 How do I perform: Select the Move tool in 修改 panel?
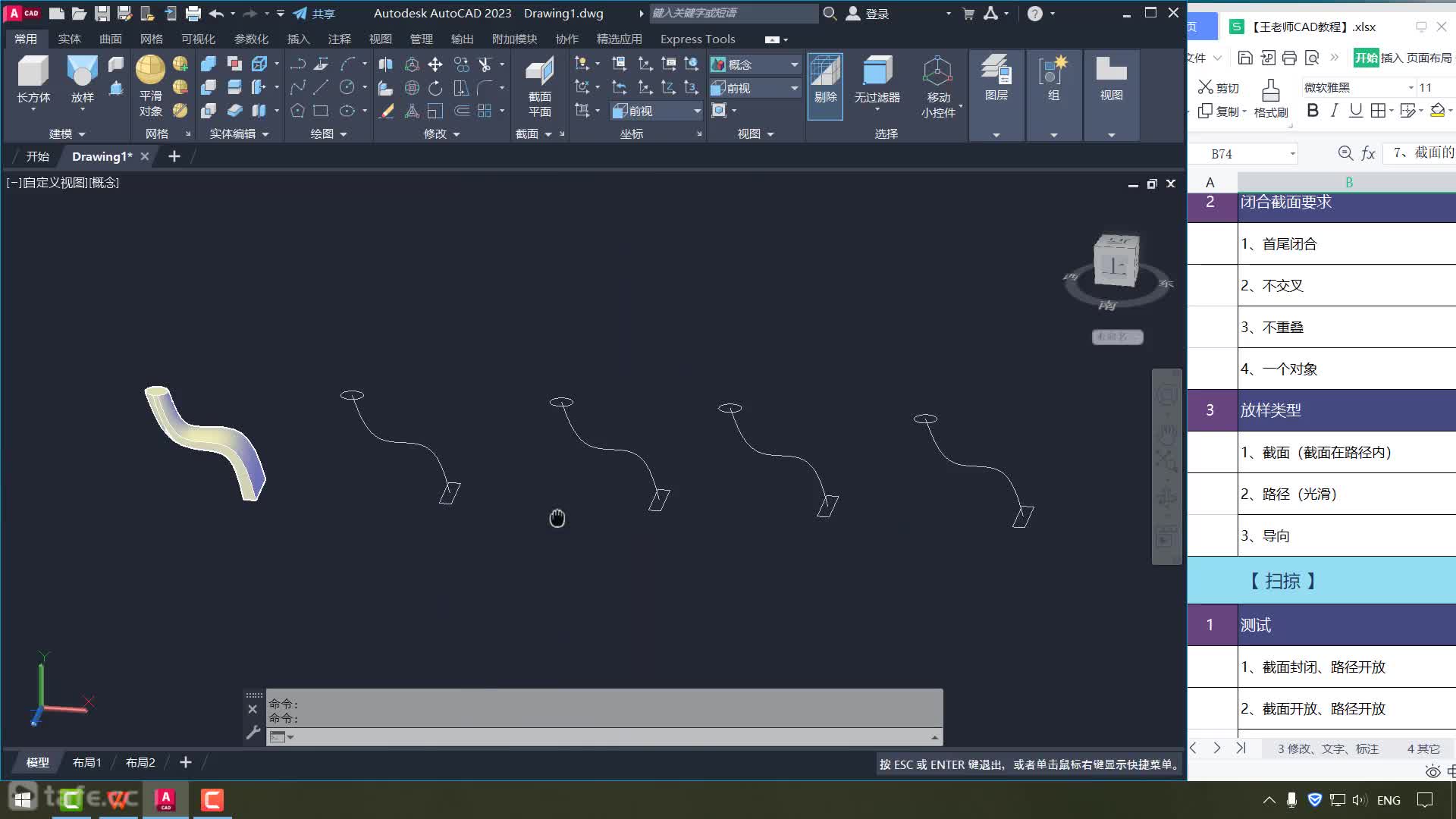coord(435,64)
